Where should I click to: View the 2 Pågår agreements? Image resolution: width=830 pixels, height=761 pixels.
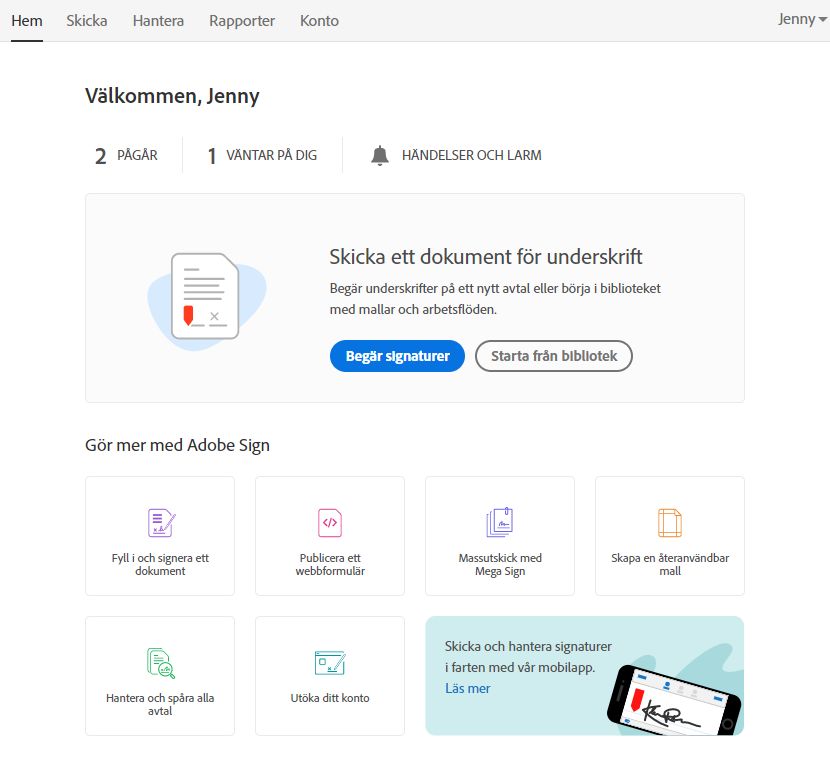tap(126, 156)
